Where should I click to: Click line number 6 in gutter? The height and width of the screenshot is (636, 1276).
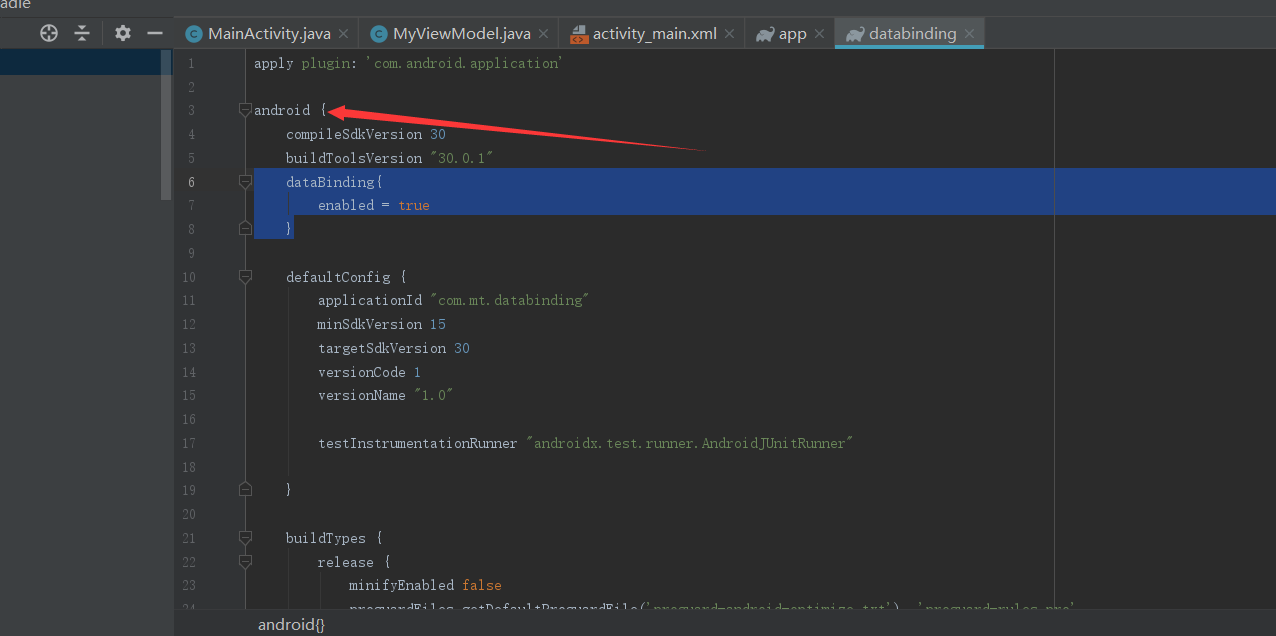click(191, 182)
